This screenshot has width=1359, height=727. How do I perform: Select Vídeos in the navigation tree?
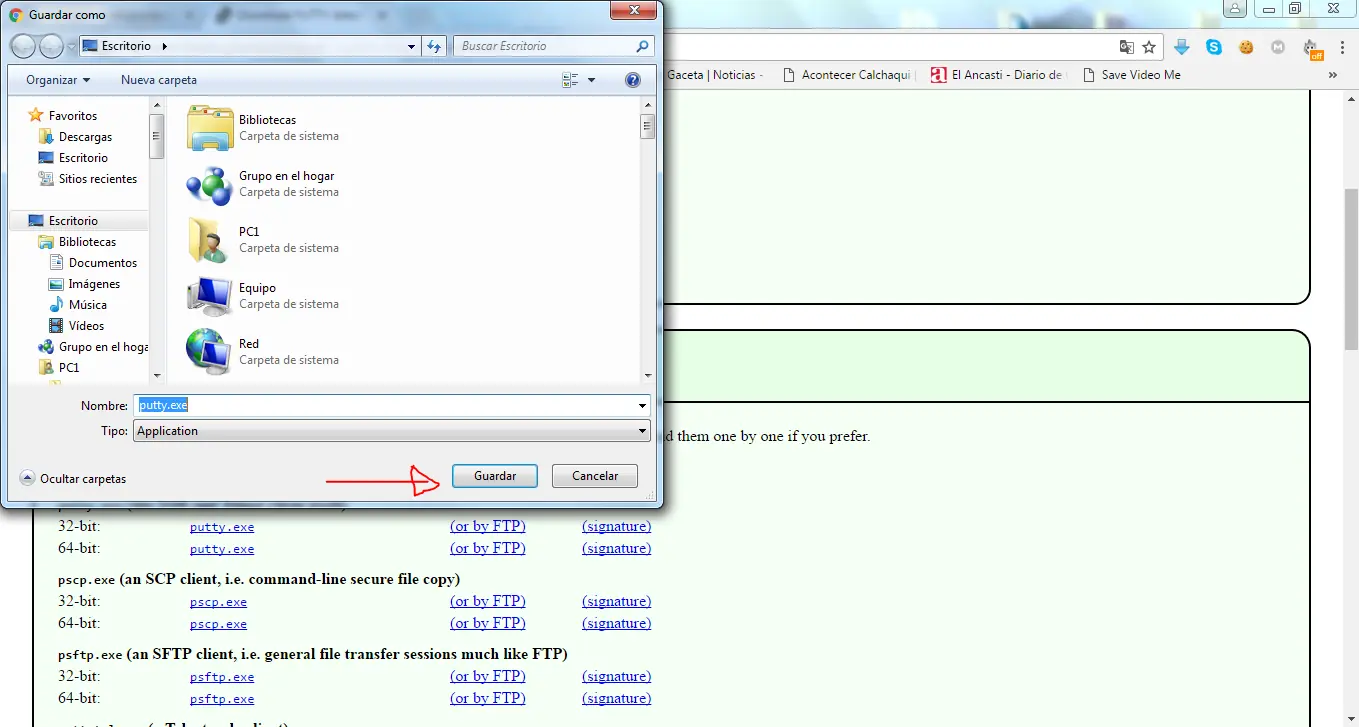tap(86, 326)
